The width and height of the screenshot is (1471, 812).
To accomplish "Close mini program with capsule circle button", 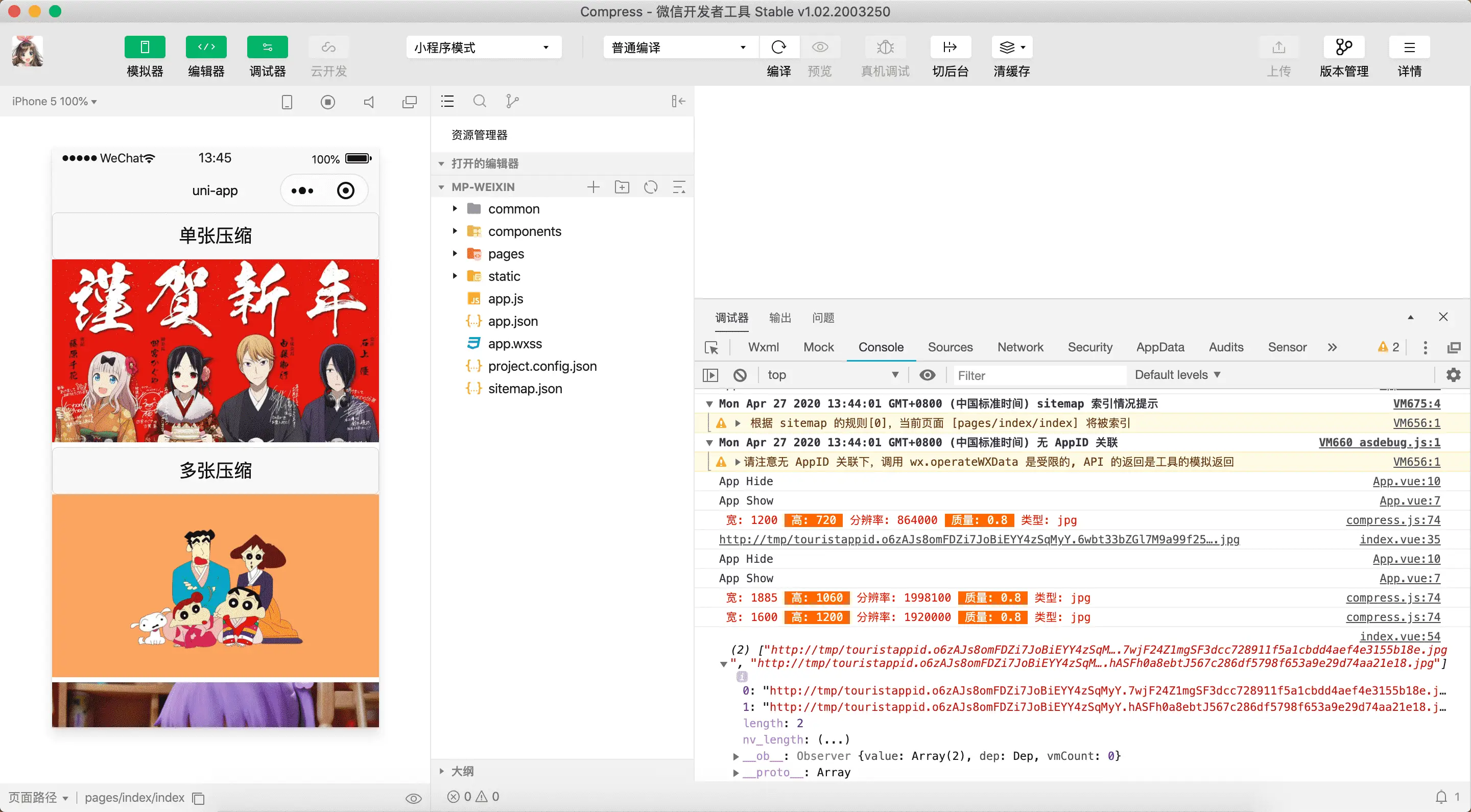I will 345,190.
